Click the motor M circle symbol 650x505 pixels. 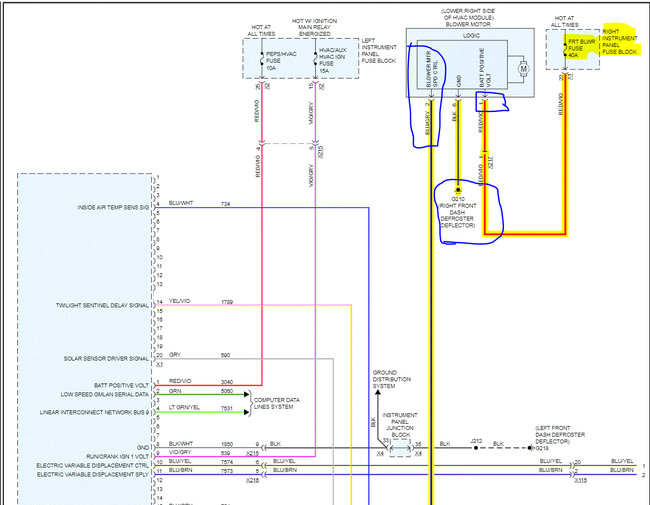click(x=523, y=69)
